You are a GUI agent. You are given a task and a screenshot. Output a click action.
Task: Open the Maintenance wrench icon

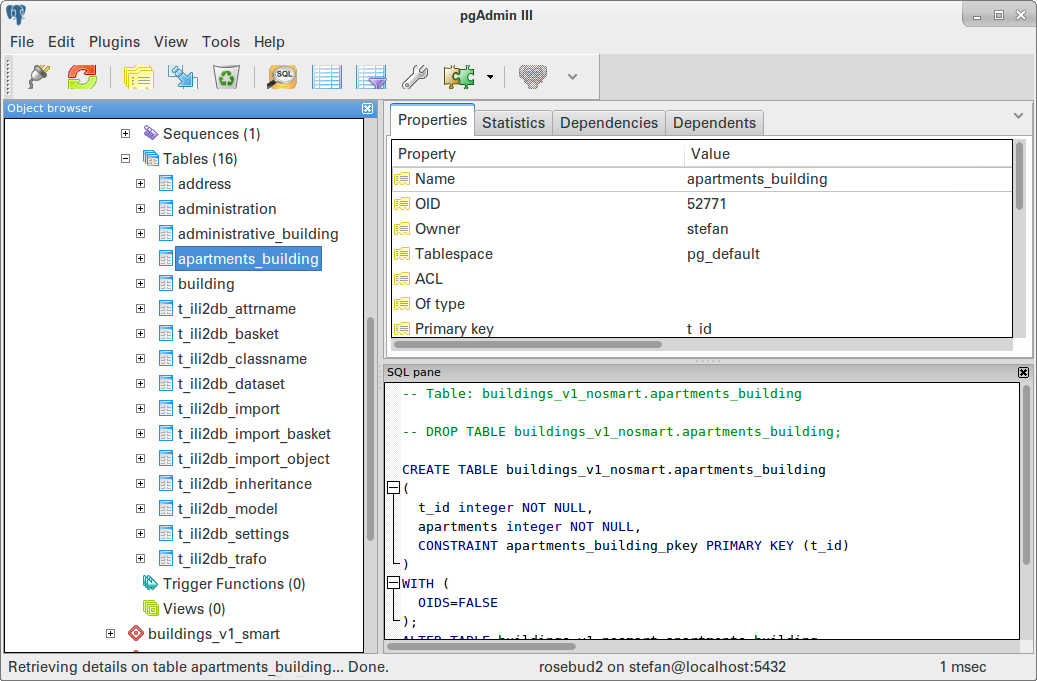click(415, 77)
